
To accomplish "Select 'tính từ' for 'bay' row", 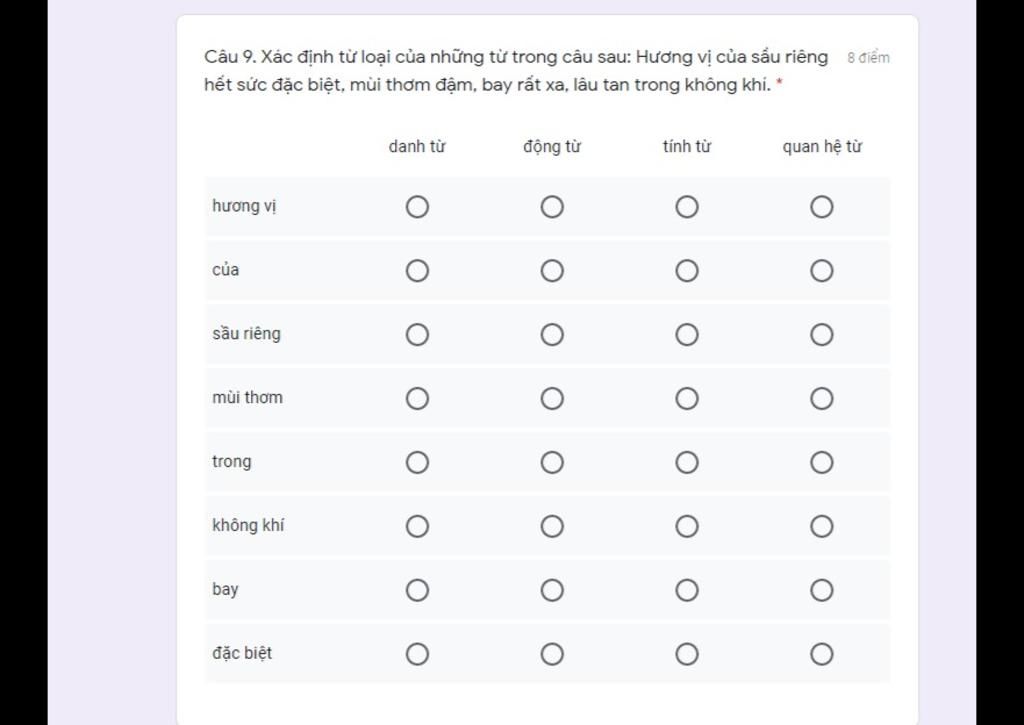I will (686, 590).
